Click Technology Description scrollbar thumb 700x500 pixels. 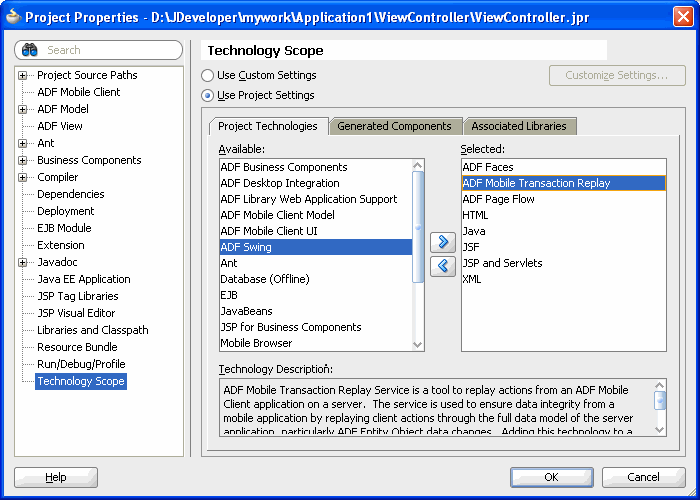pos(660,400)
